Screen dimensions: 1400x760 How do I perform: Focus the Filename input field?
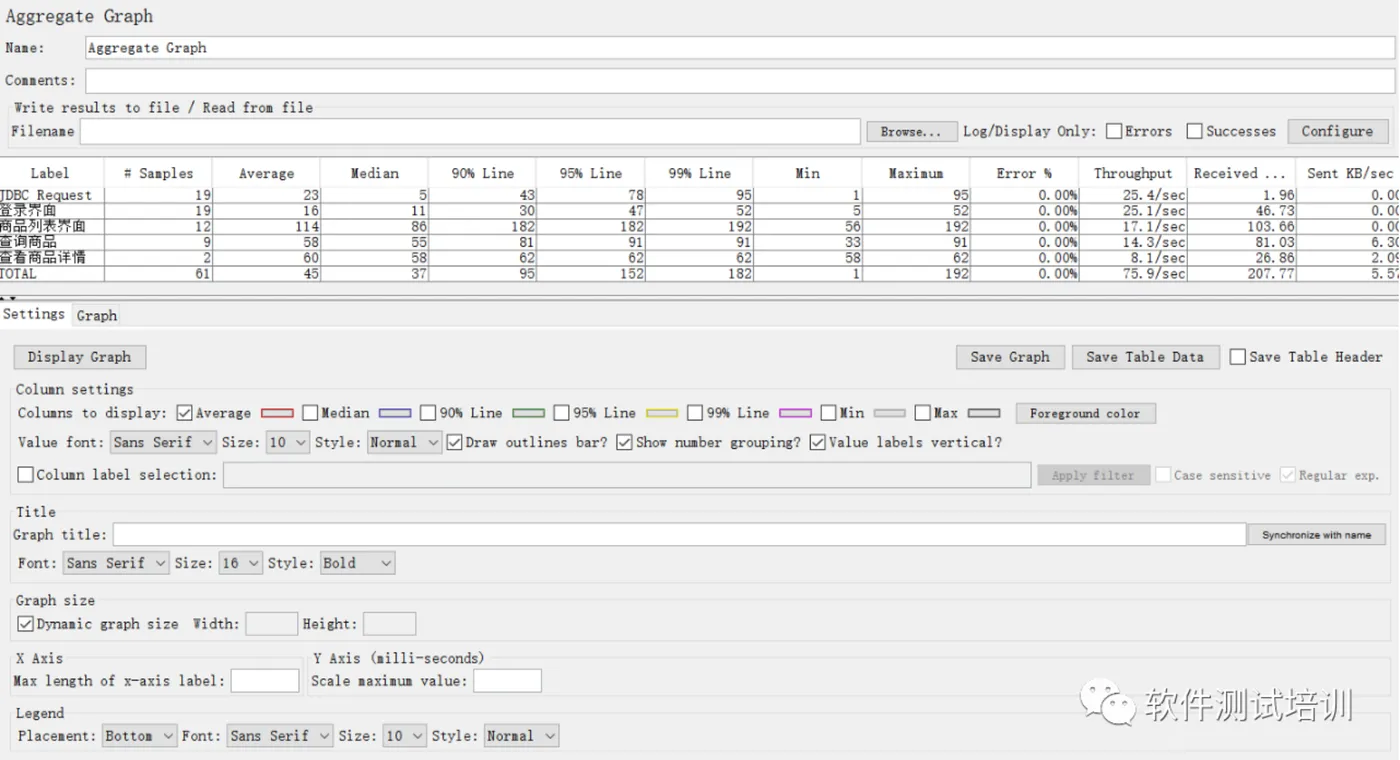pyautogui.click(x=470, y=131)
